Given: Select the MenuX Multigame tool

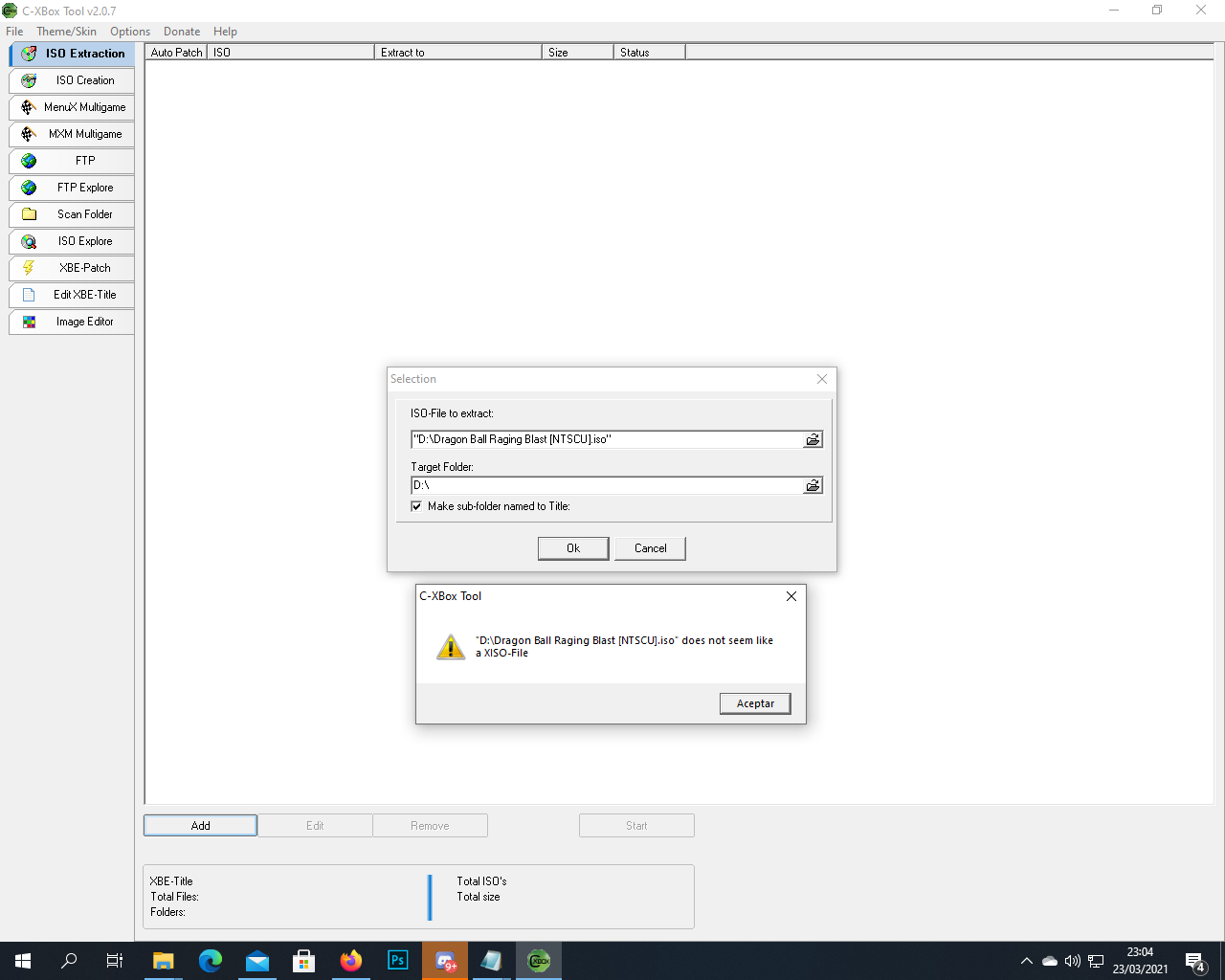Looking at the screenshot, I should [72, 107].
